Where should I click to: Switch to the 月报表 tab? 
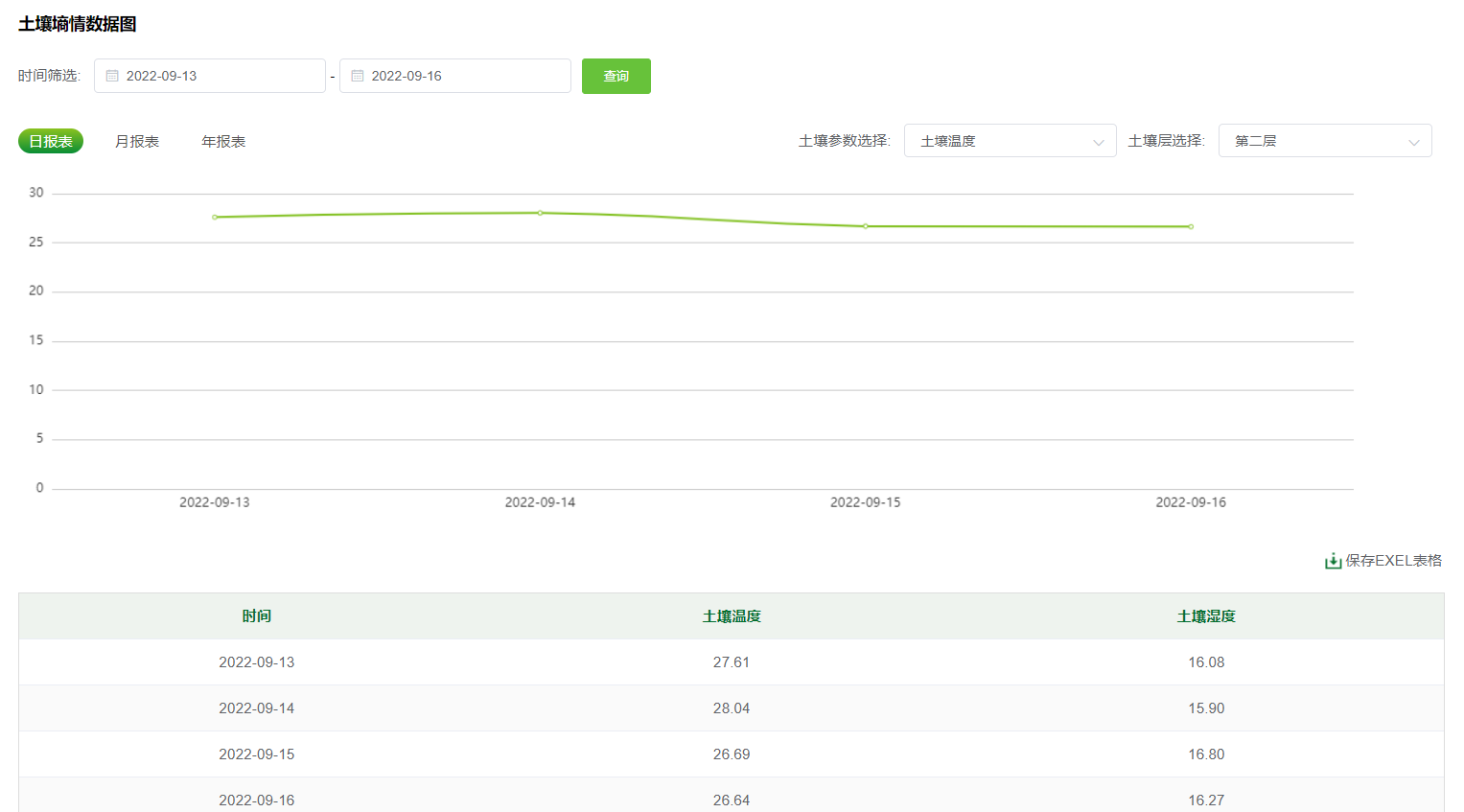point(137,141)
